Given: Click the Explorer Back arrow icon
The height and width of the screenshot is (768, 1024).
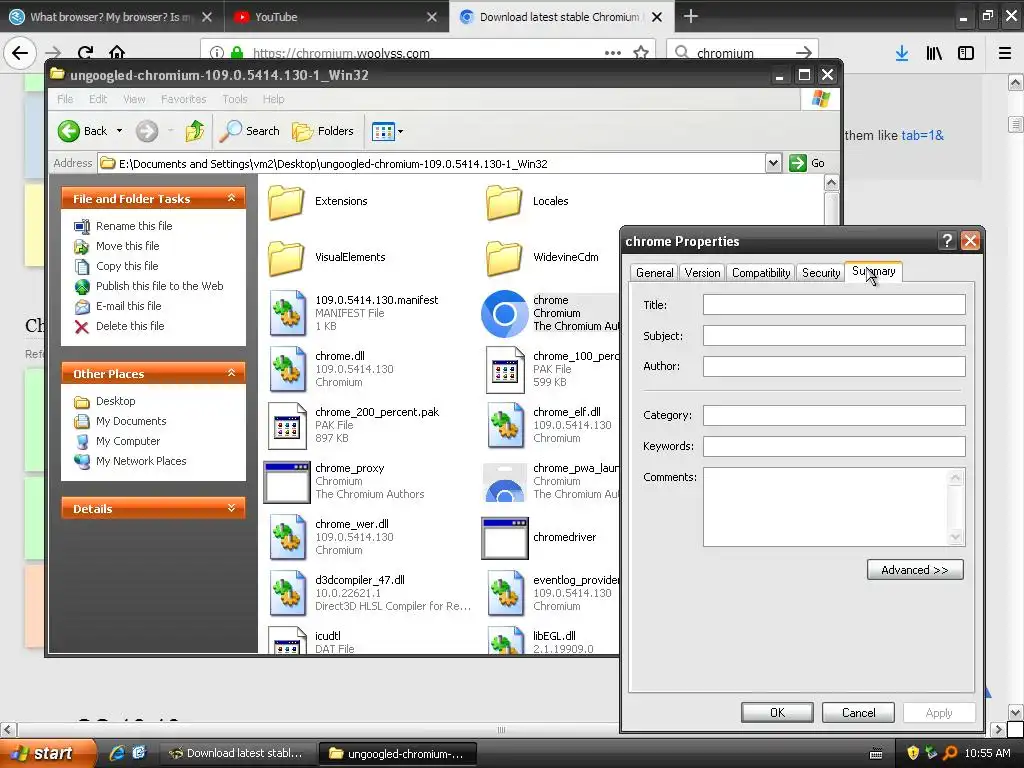Looking at the screenshot, I should tap(69, 131).
